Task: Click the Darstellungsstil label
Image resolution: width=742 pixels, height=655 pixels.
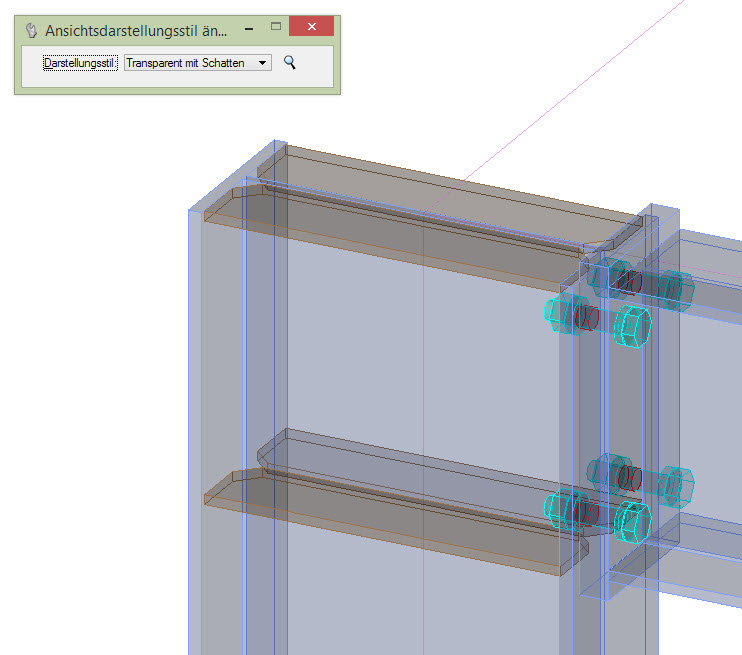Action: point(80,63)
